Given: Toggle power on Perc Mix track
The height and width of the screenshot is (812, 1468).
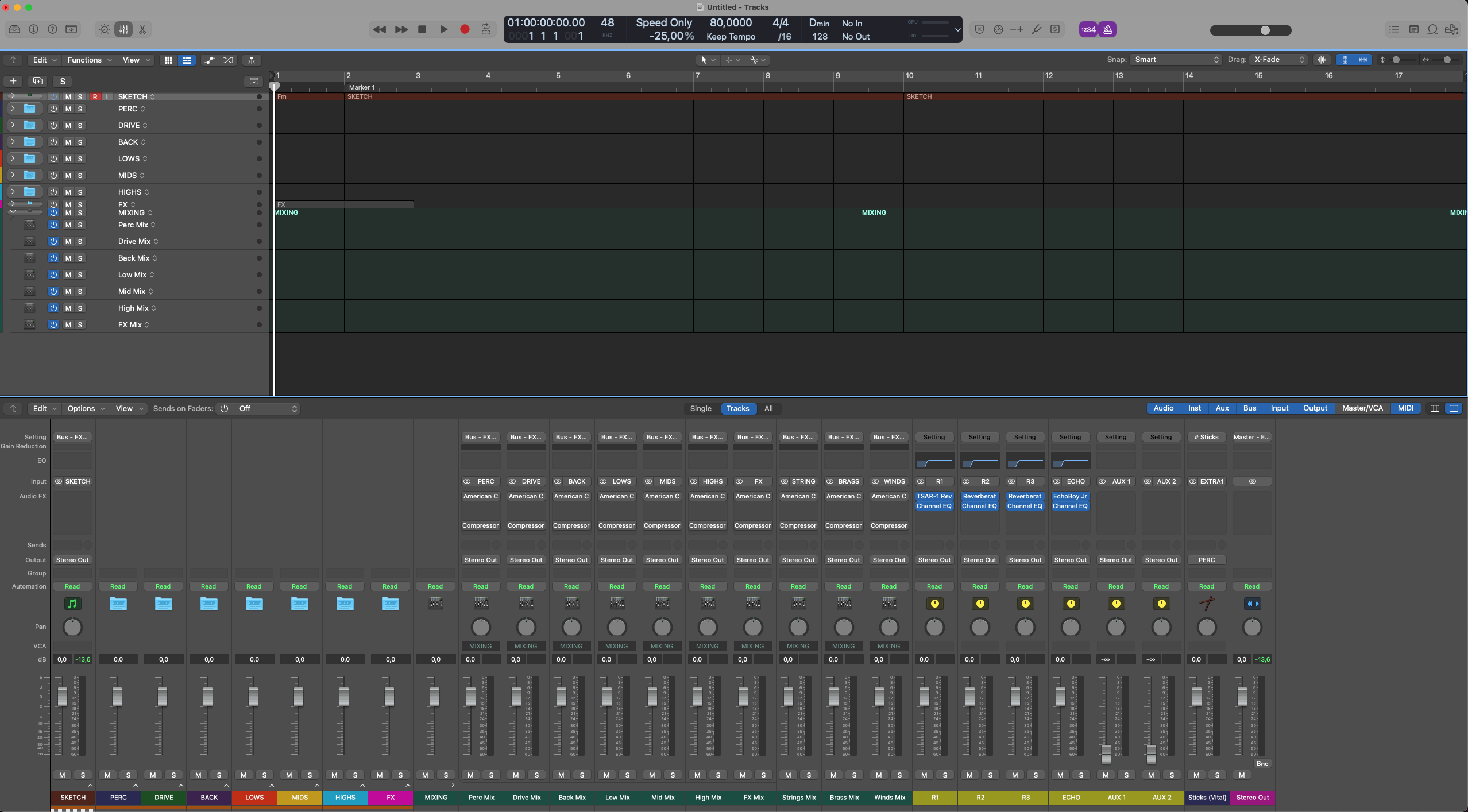Looking at the screenshot, I should (53, 225).
